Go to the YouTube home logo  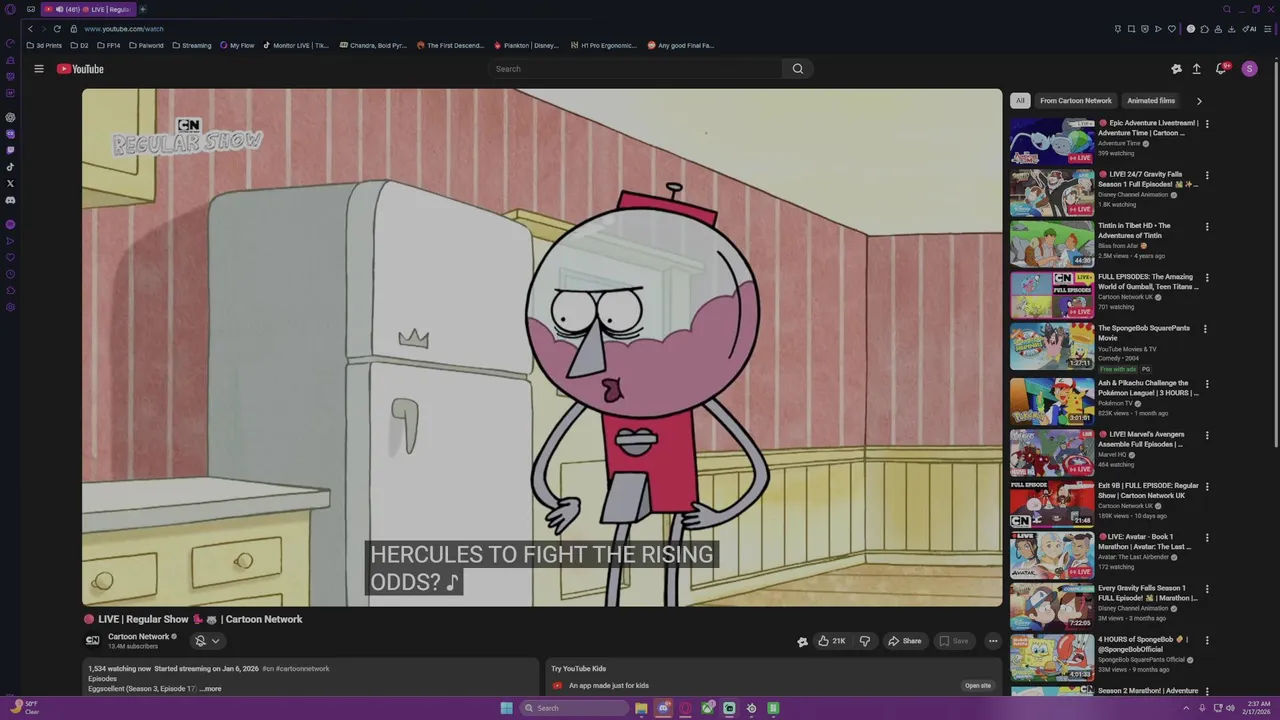pyautogui.click(x=80, y=69)
